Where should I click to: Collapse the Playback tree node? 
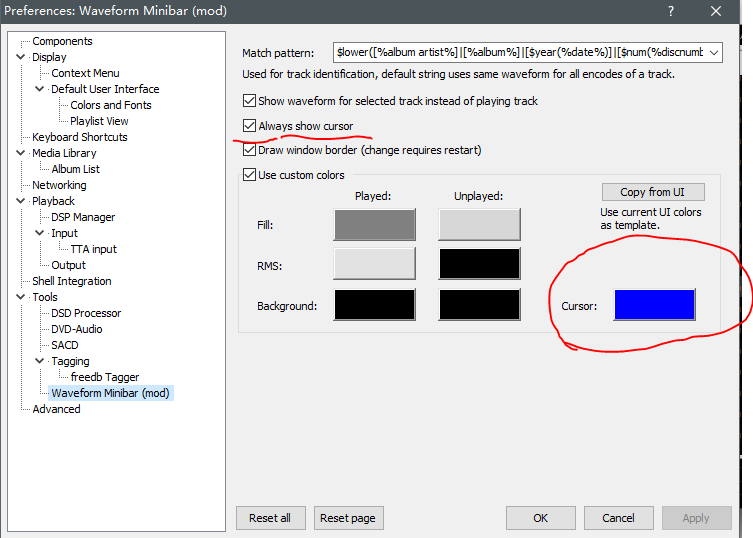tap(21, 202)
